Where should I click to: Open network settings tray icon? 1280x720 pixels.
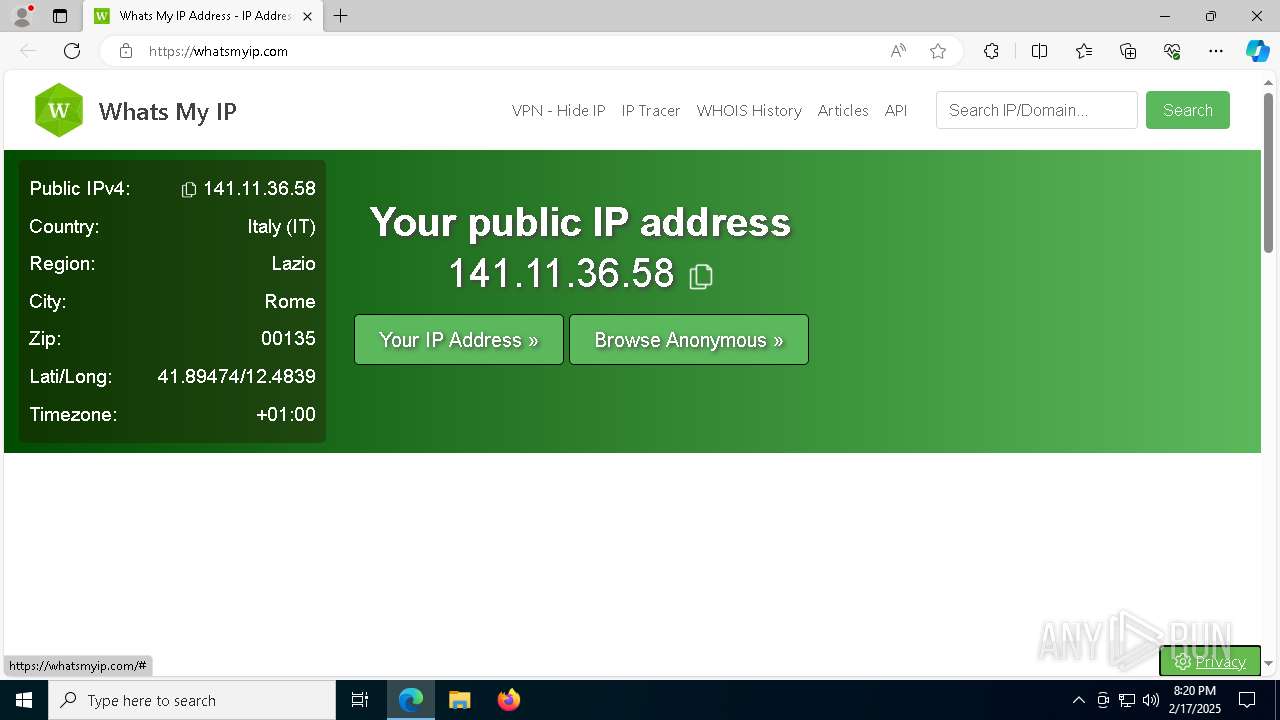pos(1127,700)
